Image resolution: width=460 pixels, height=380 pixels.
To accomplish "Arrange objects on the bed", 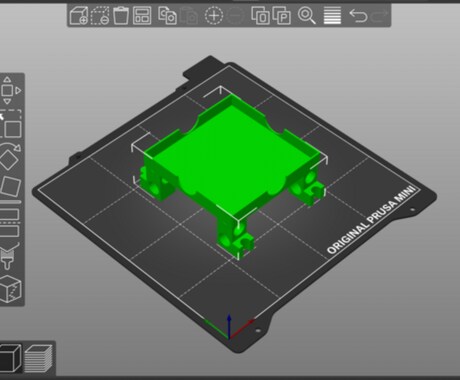I will (142, 16).
